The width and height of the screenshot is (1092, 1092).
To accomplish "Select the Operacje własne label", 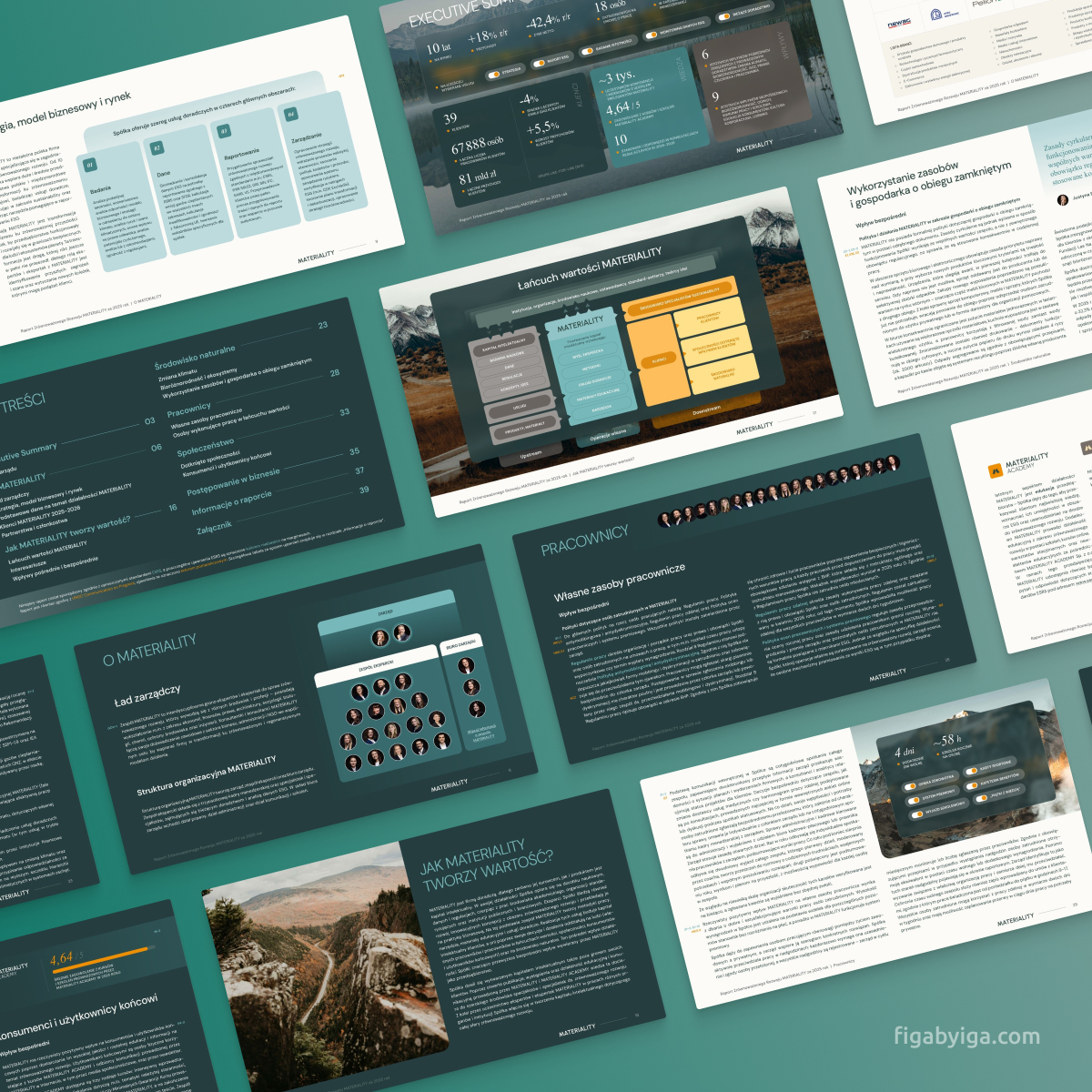I will pyautogui.click(x=608, y=434).
